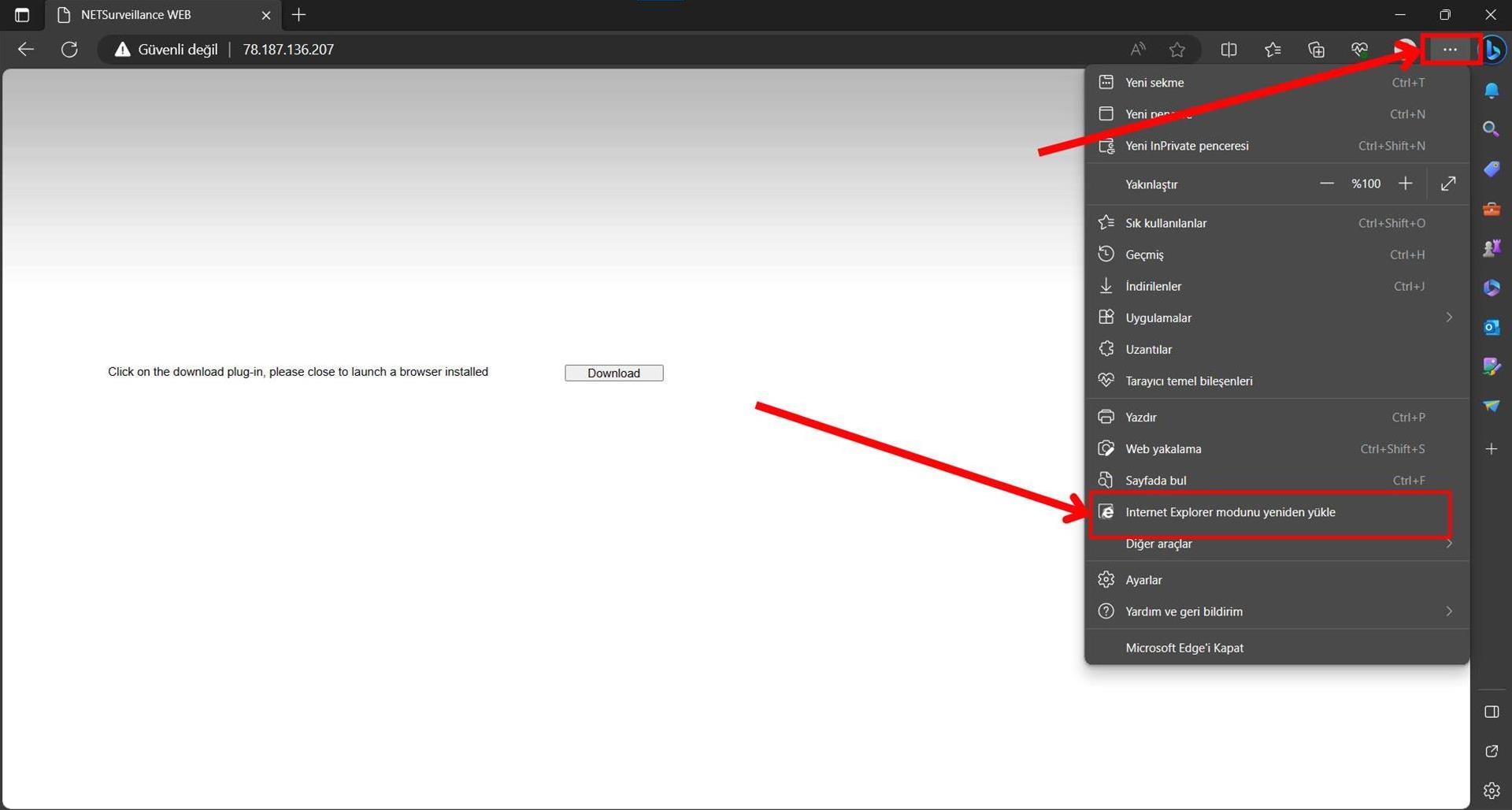Image resolution: width=1512 pixels, height=810 pixels.
Task: Select 'Tarayıcı temel bileşenleri' menu item
Action: 1277,381
